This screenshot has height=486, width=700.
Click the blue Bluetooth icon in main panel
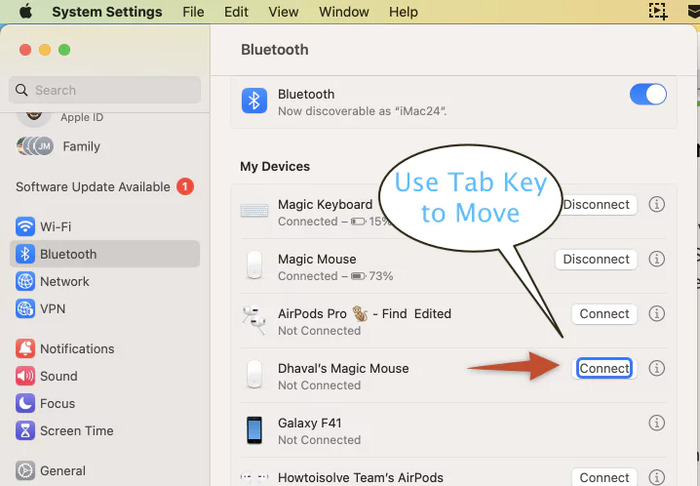pyautogui.click(x=254, y=101)
